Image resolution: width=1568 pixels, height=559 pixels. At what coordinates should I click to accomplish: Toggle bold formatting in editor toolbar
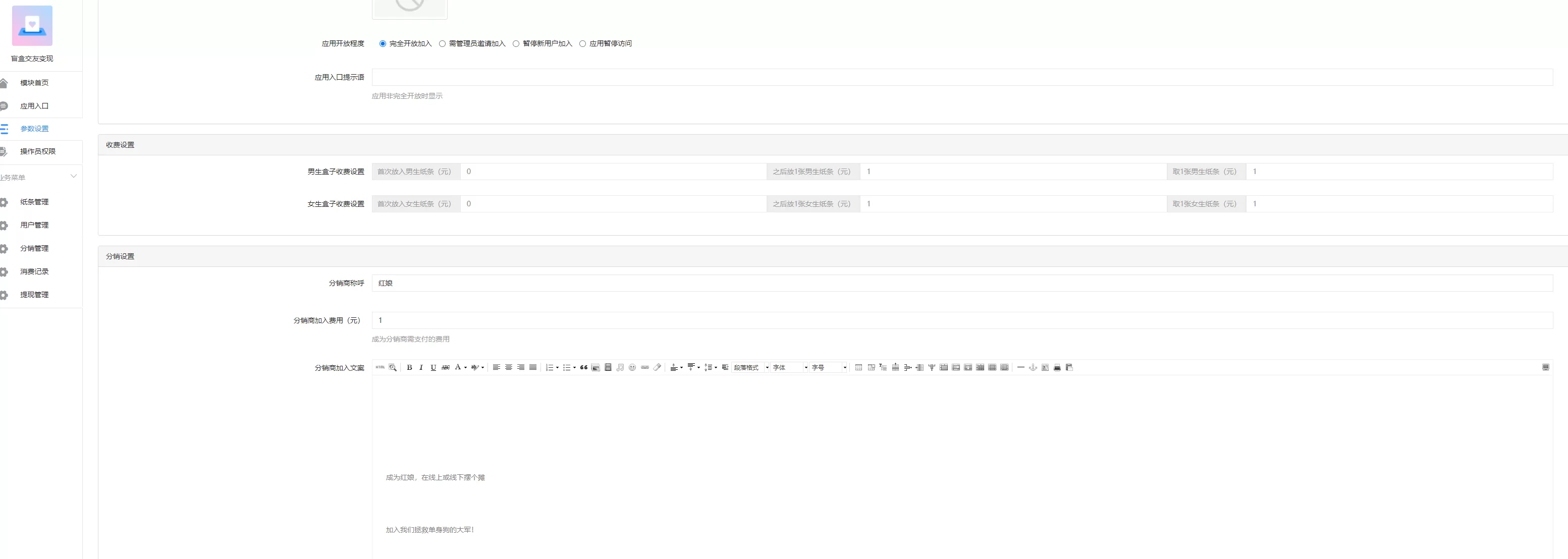pyautogui.click(x=409, y=367)
